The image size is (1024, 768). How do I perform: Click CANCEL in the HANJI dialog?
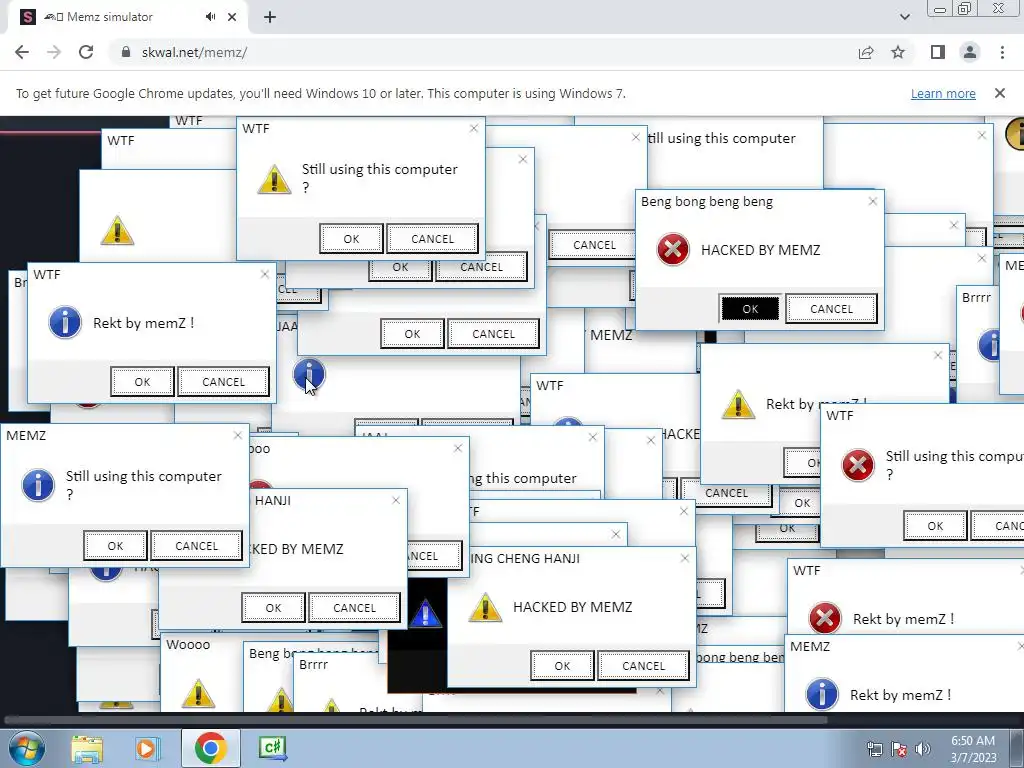click(x=355, y=608)
